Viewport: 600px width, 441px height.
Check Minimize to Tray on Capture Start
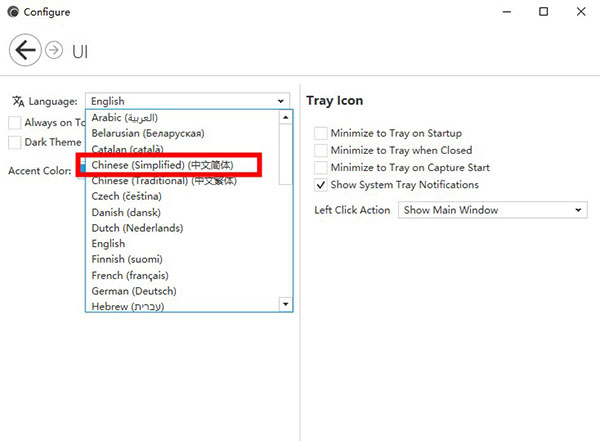tap(321, 168)
